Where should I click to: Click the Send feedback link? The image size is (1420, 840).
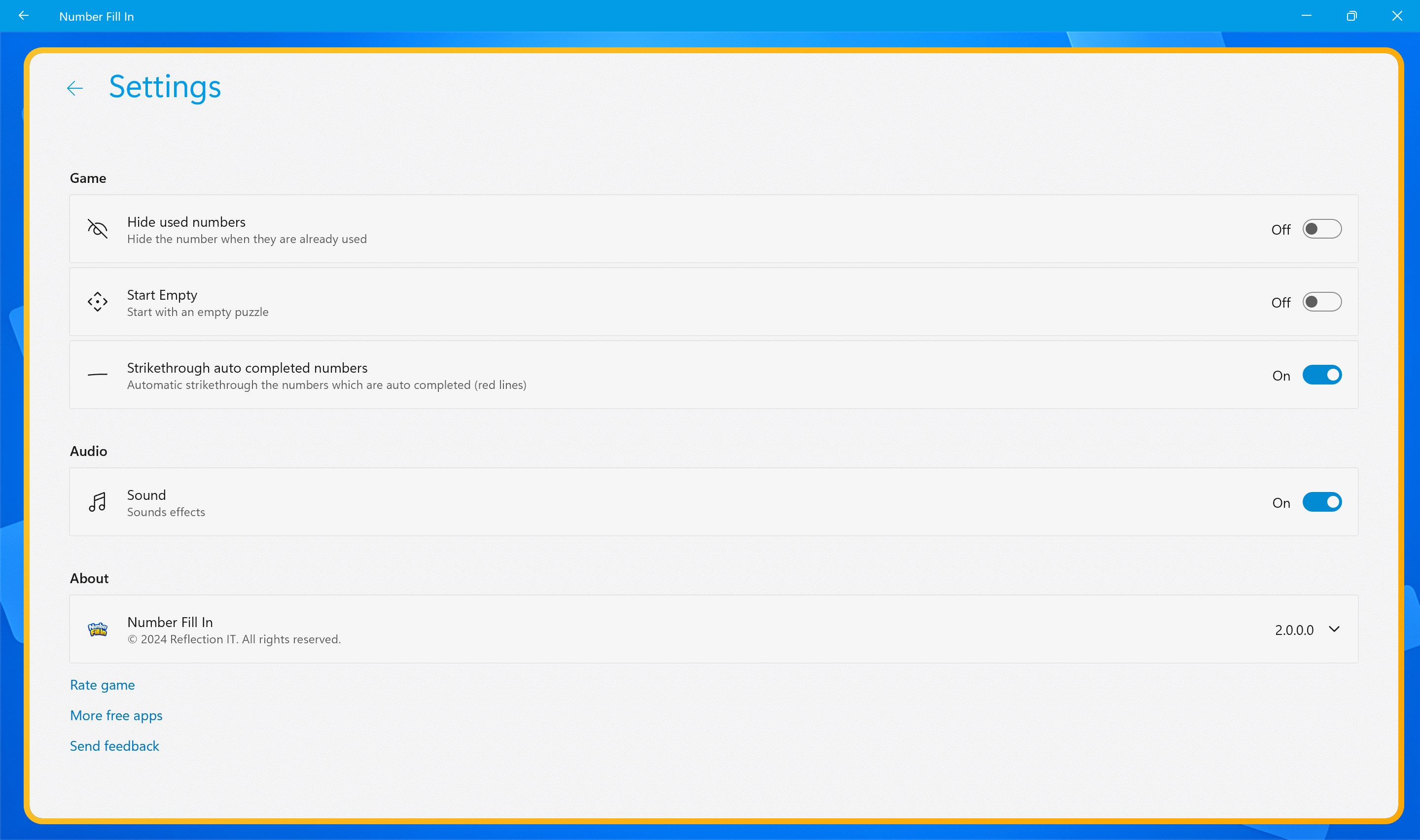pyautogui.click(x=114, y=746)
